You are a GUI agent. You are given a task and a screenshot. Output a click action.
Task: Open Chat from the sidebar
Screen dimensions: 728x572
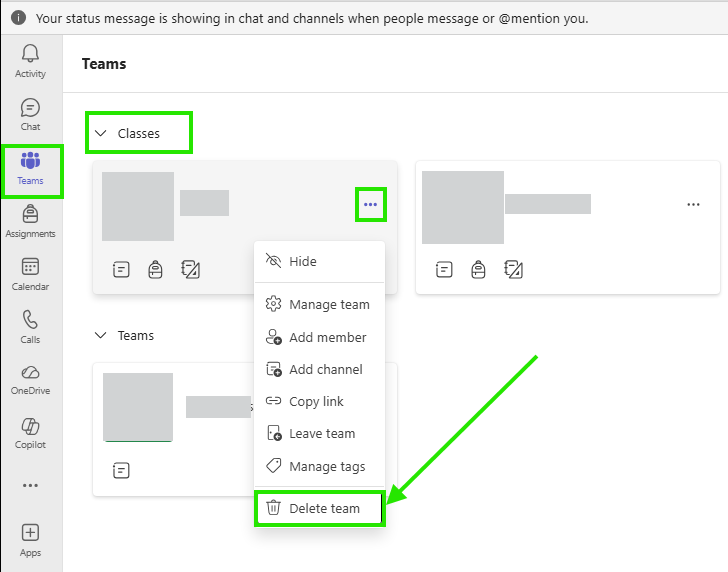[x=30, y=114]
